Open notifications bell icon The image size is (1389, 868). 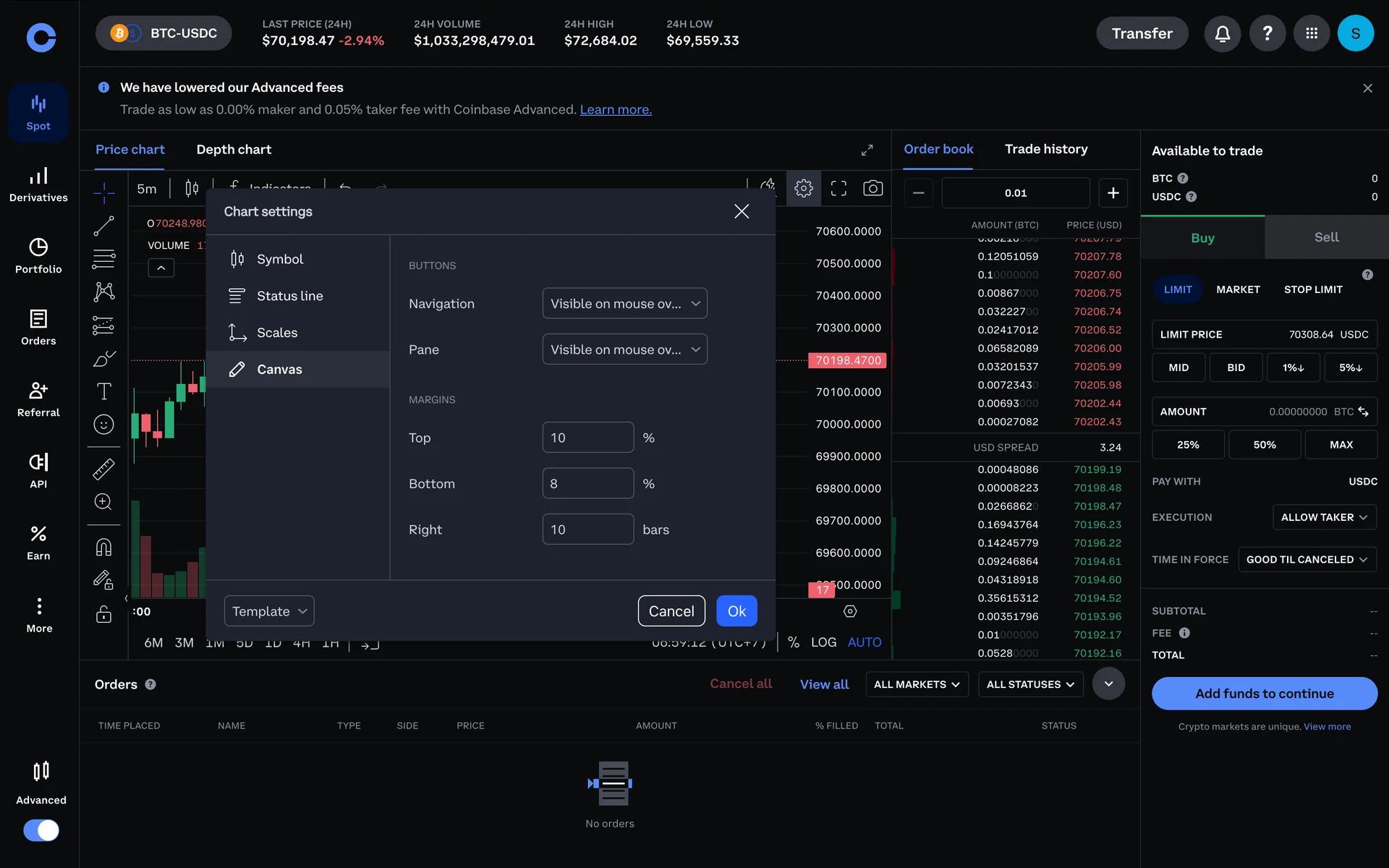[1222, 33]
